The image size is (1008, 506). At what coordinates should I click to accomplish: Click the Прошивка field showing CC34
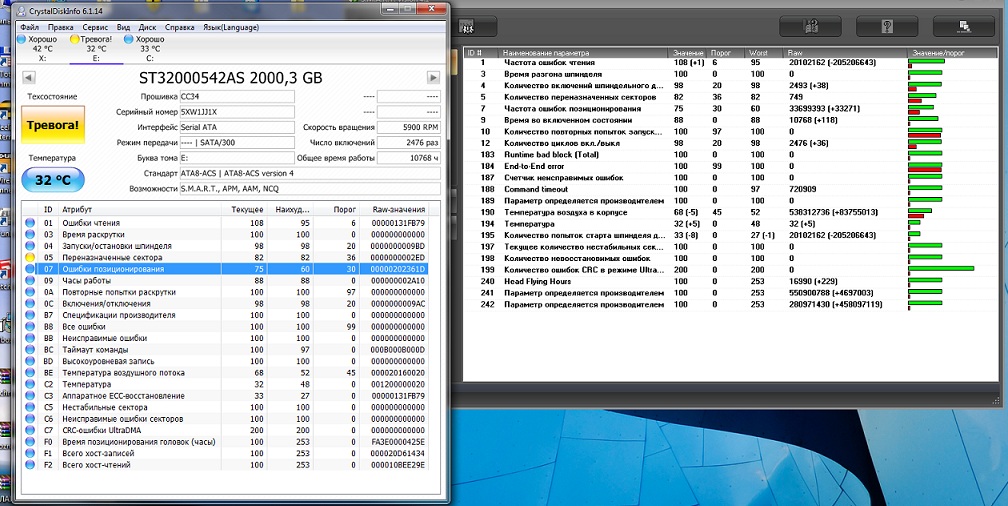[x=236, y=96]
